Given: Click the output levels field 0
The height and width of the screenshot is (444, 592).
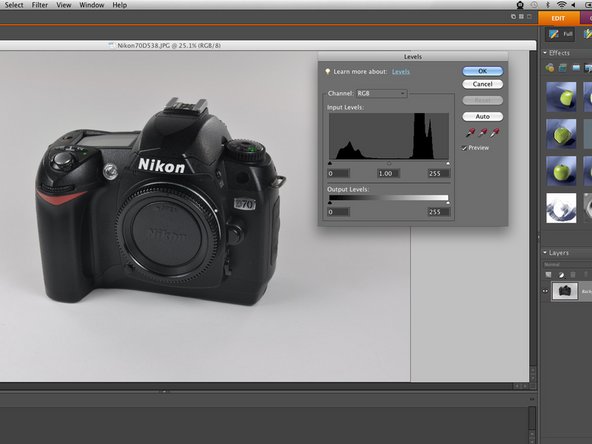Looking at the screenshot, I should click(338, 212).
